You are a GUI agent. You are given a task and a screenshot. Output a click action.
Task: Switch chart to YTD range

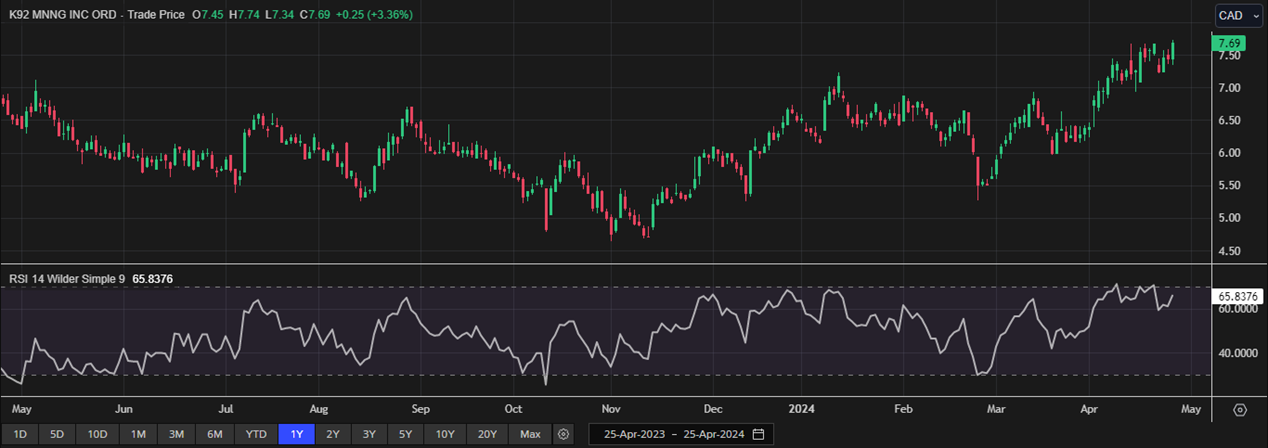point(256,434)
